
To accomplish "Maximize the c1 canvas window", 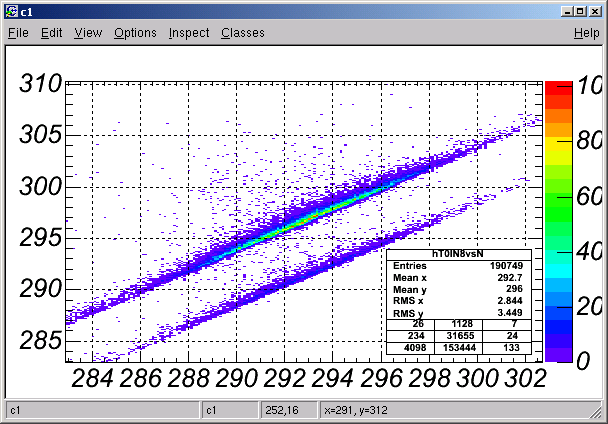I will coord(580,12).
